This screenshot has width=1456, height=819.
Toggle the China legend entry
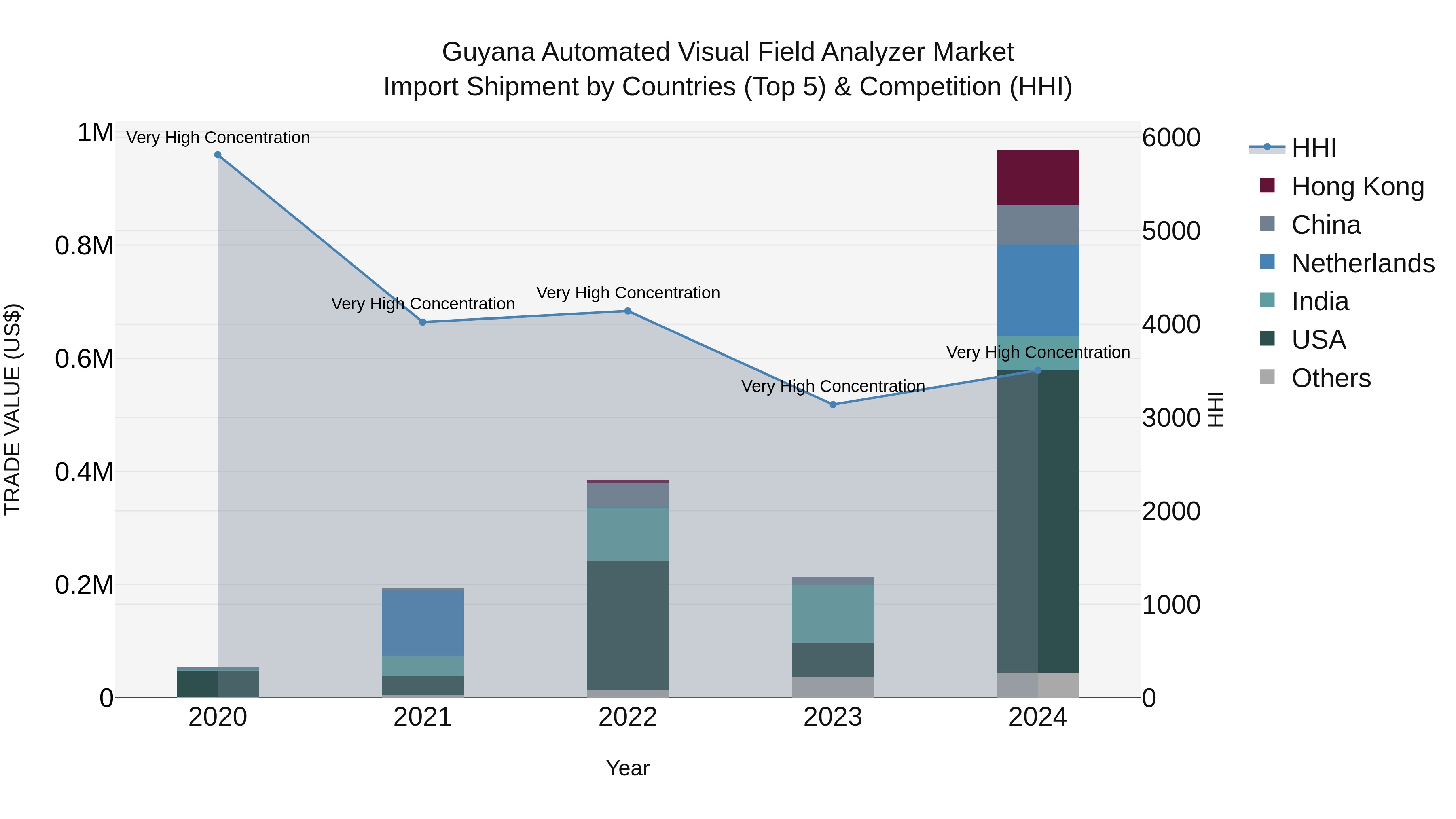(x=1310, y=225)
